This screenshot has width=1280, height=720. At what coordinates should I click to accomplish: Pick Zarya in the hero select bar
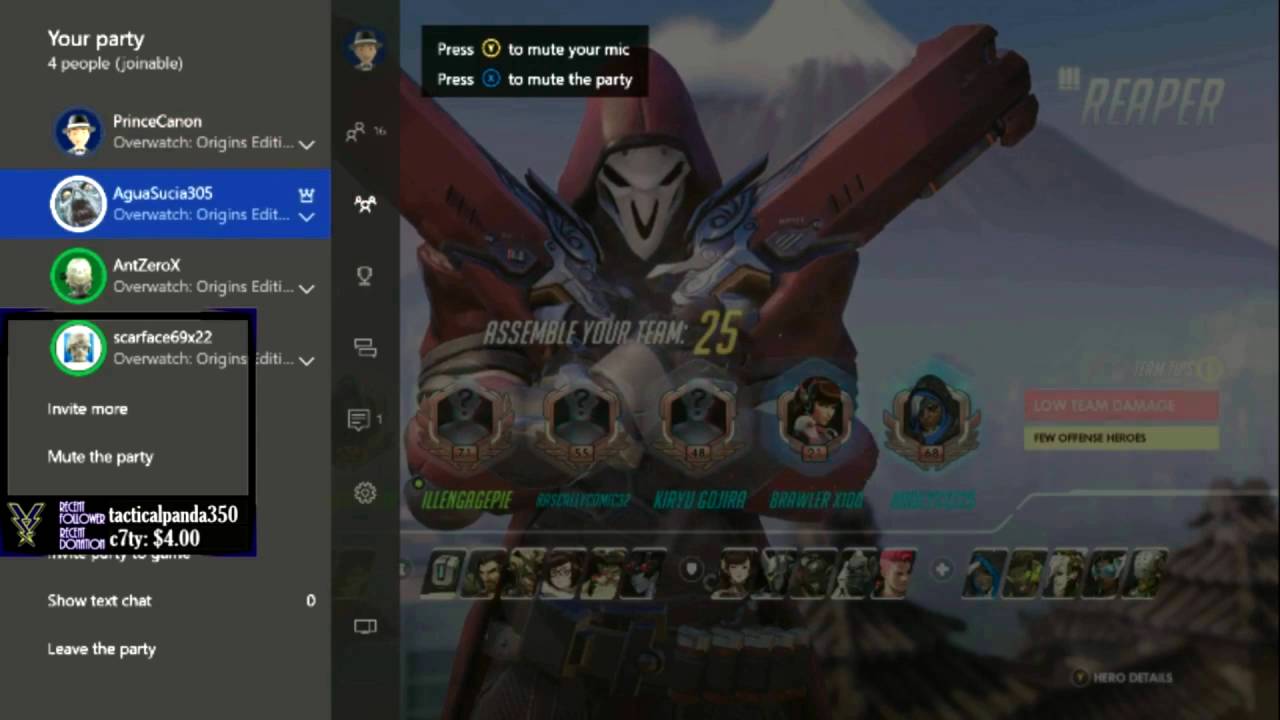[895, 574]
